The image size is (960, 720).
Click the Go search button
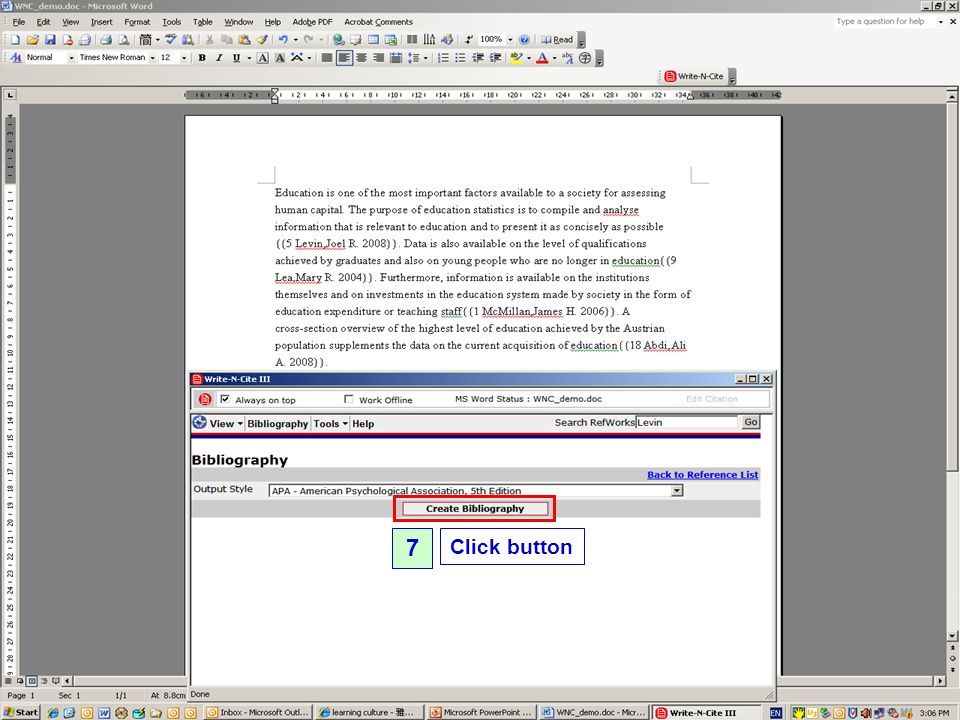point(751,422)
